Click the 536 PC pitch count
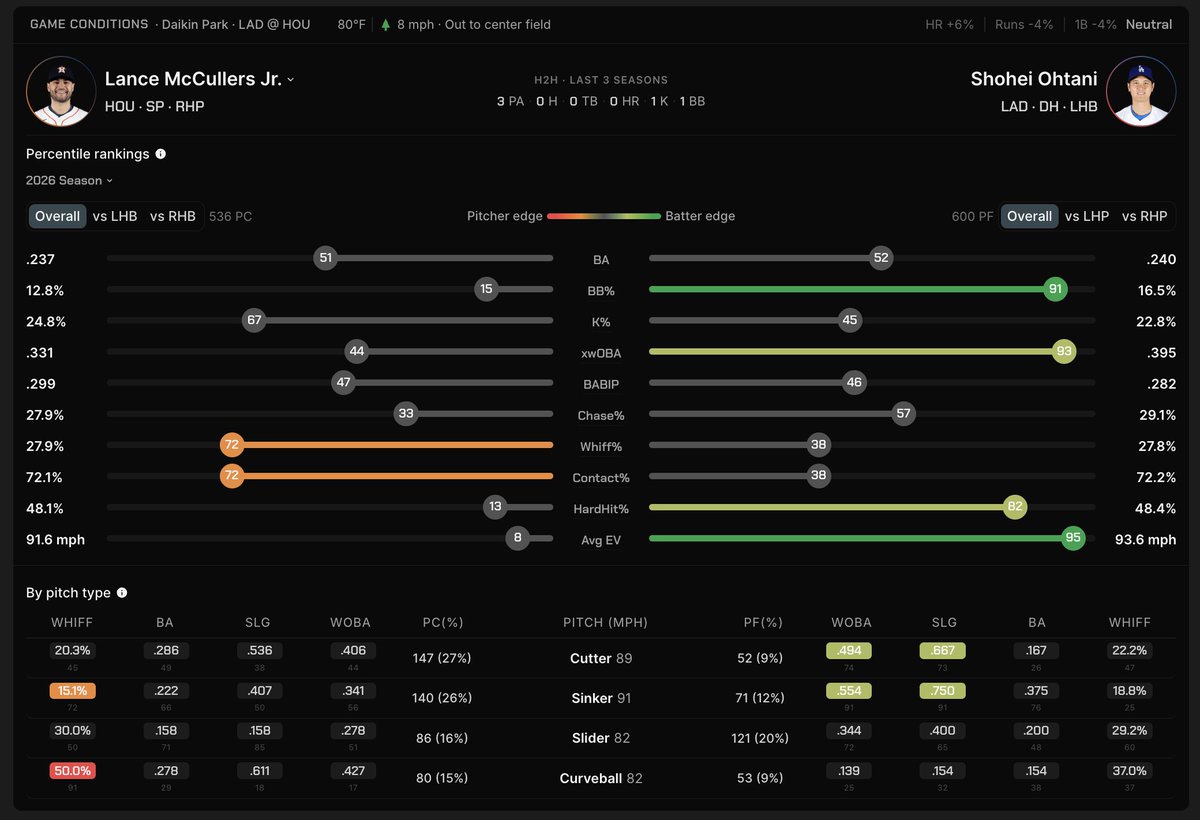 coord(230,216)
